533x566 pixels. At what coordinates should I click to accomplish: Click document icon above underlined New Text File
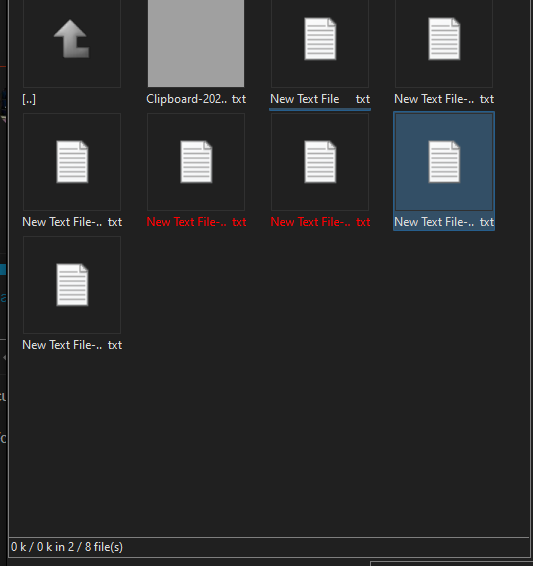pos(320,39)
